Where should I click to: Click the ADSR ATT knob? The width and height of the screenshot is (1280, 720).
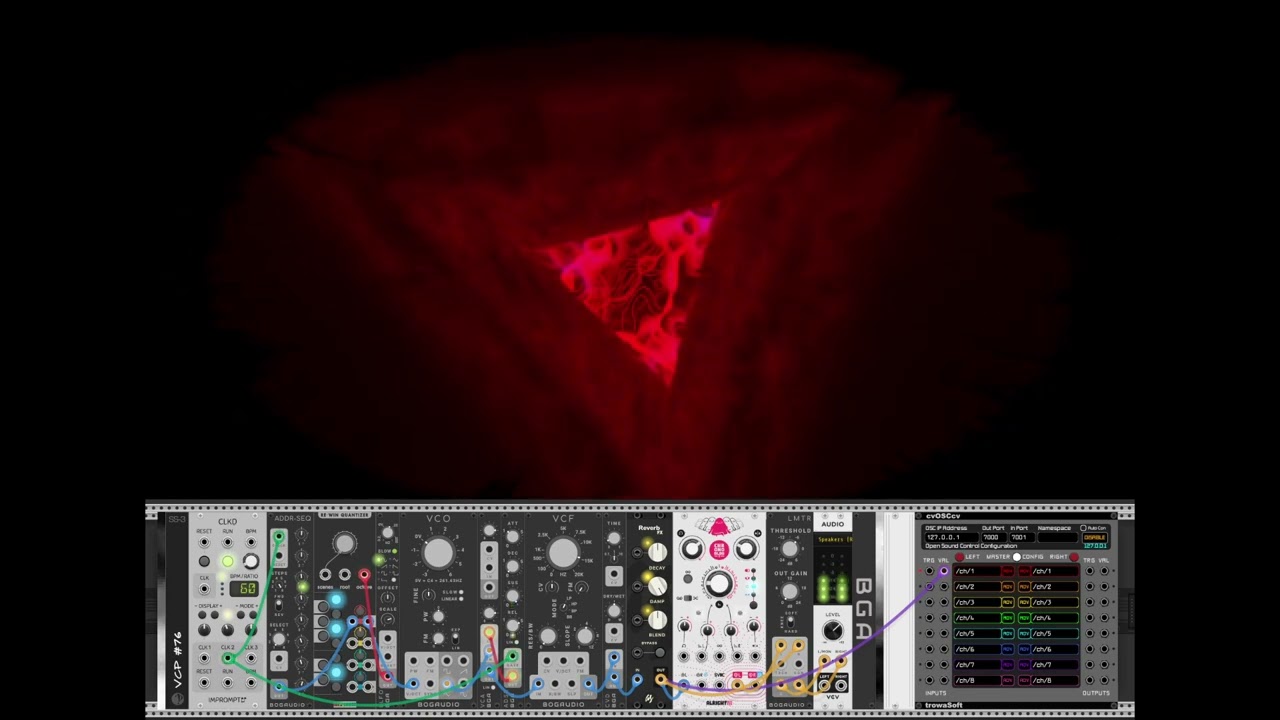(512, 536)
